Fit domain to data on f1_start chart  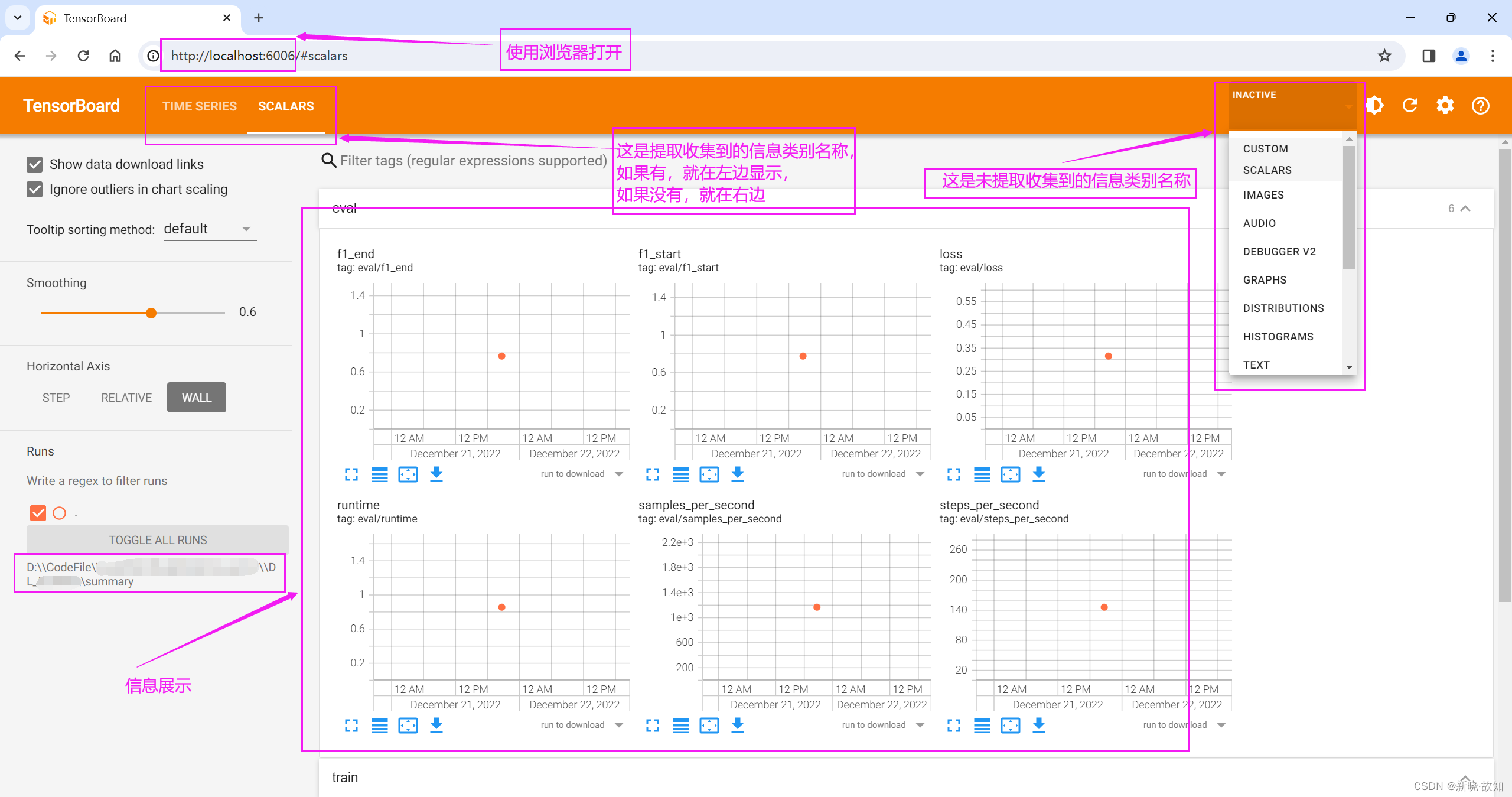[x=709, y=474]
